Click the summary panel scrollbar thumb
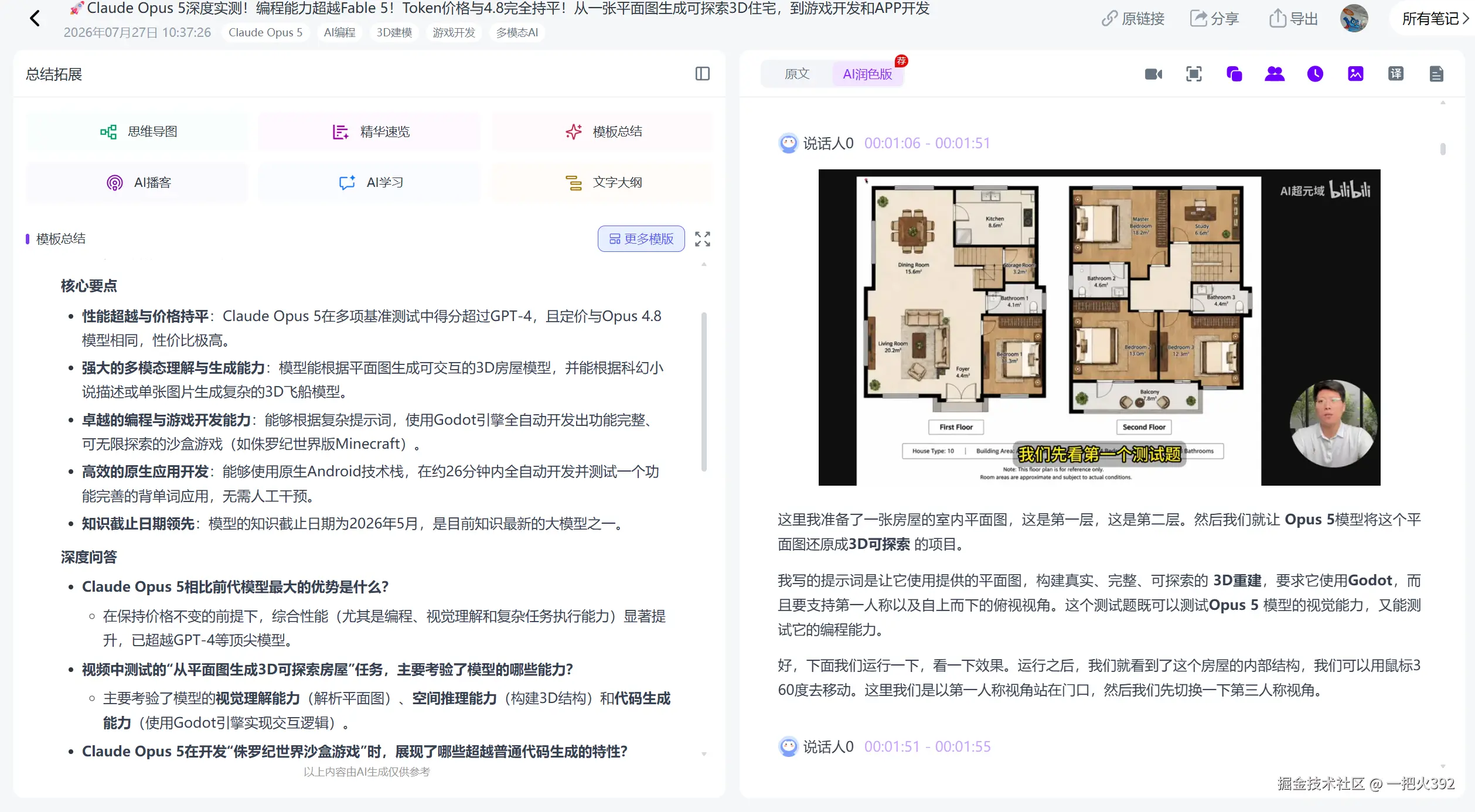Viewport: 1475px width, 812px height. (x=704, y=392)
